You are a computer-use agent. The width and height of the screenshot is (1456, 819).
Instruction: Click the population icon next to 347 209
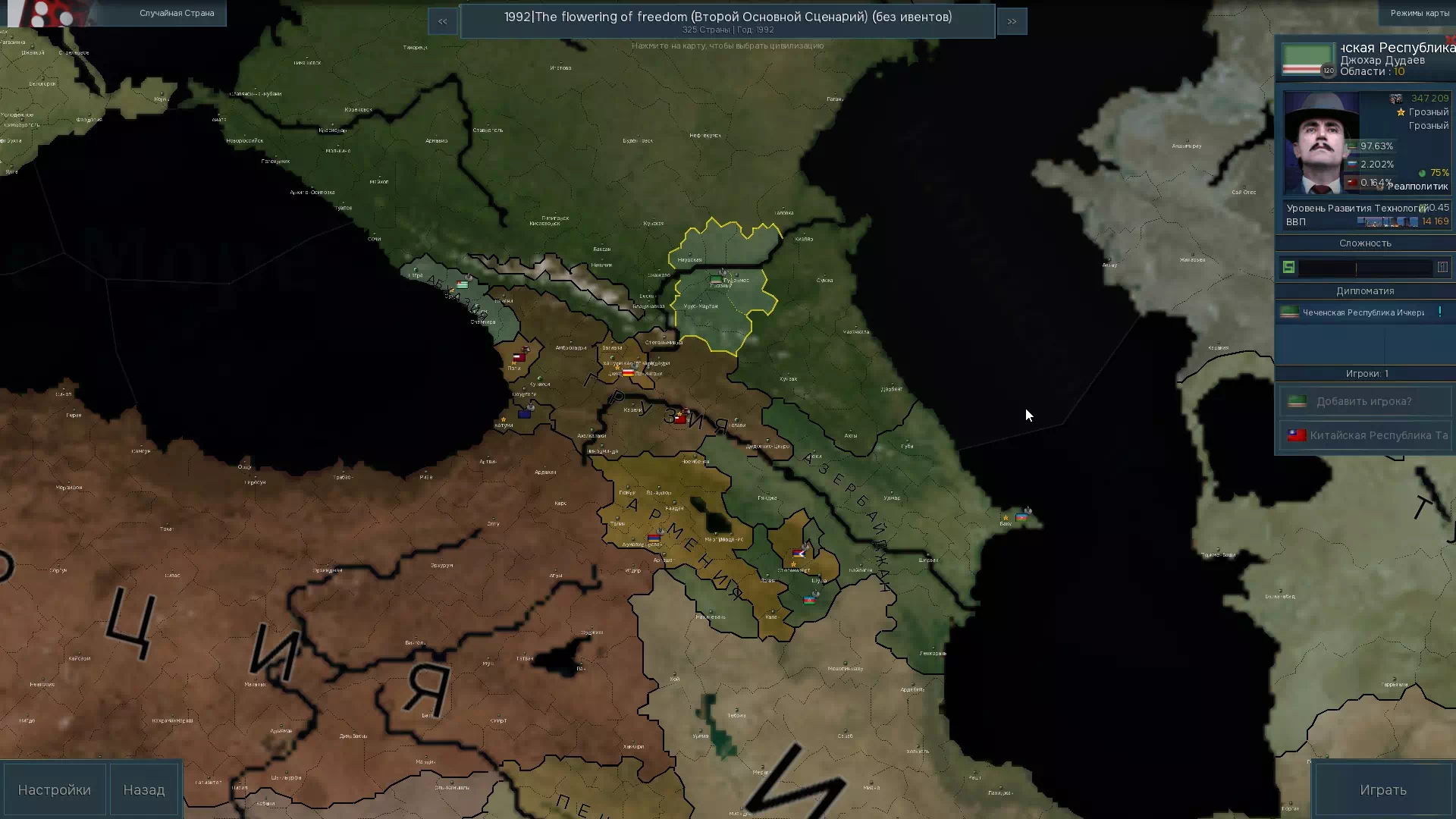(1396, 99)
